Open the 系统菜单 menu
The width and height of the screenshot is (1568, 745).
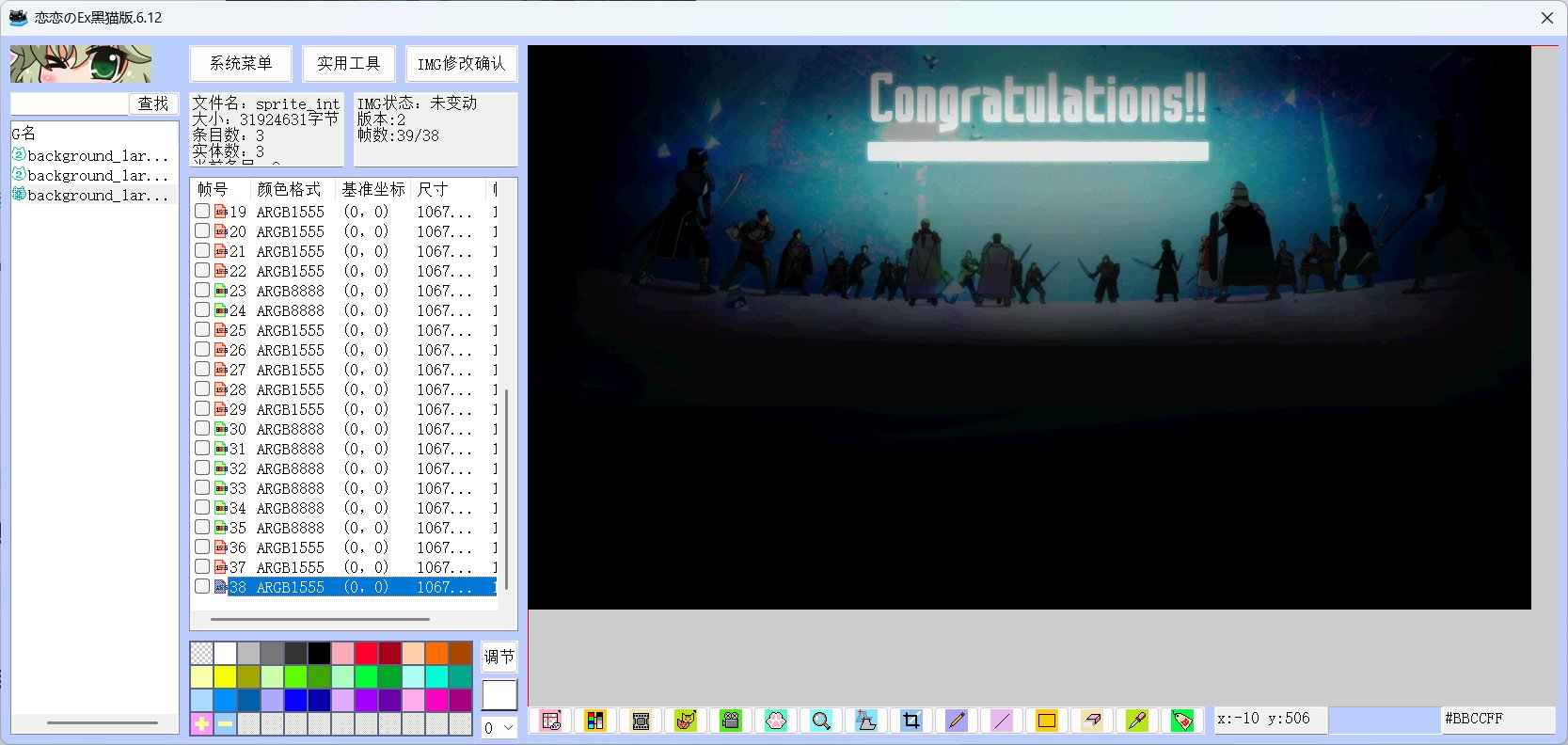click(x=241, y=63)
